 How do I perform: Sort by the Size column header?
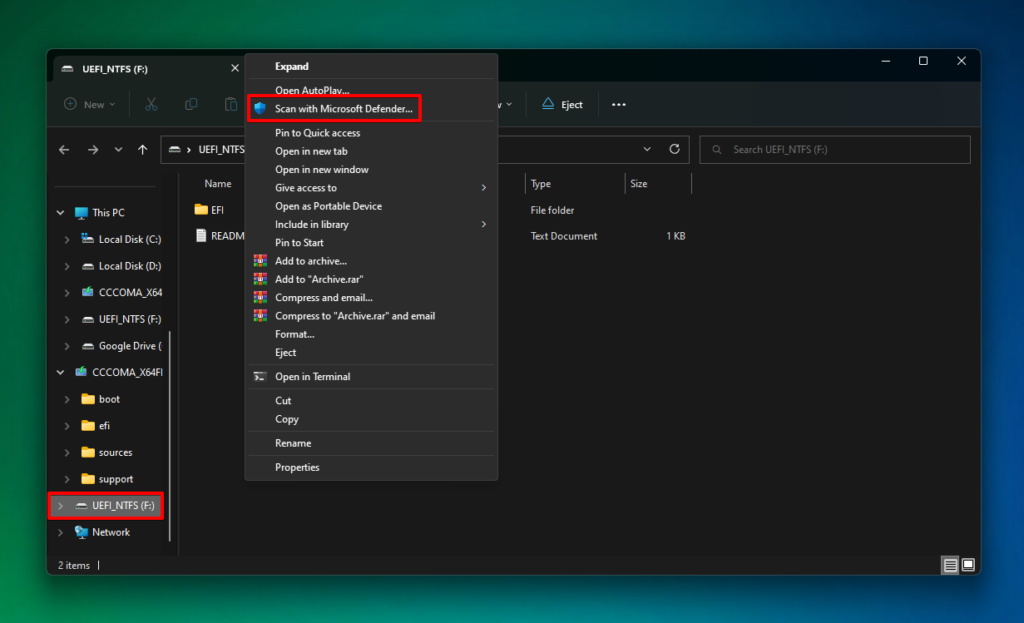click(x=639, y=184)
